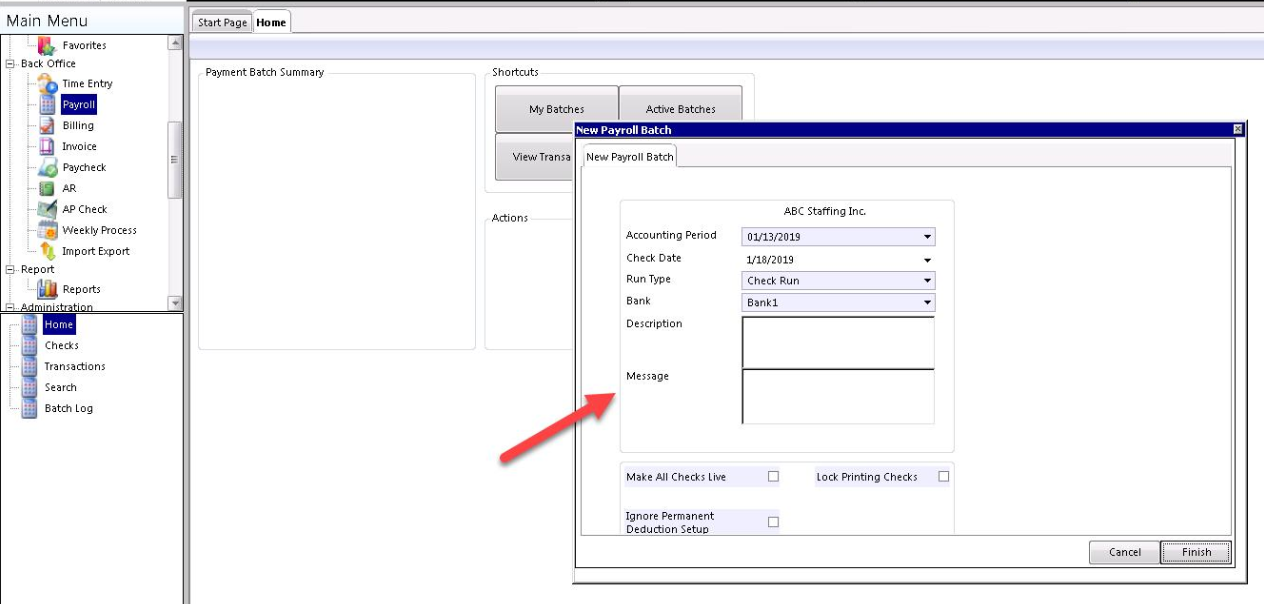Viewport: 1264px width, 604px height.
Task: Open My Batches shortcut
Action: point(557,109)
